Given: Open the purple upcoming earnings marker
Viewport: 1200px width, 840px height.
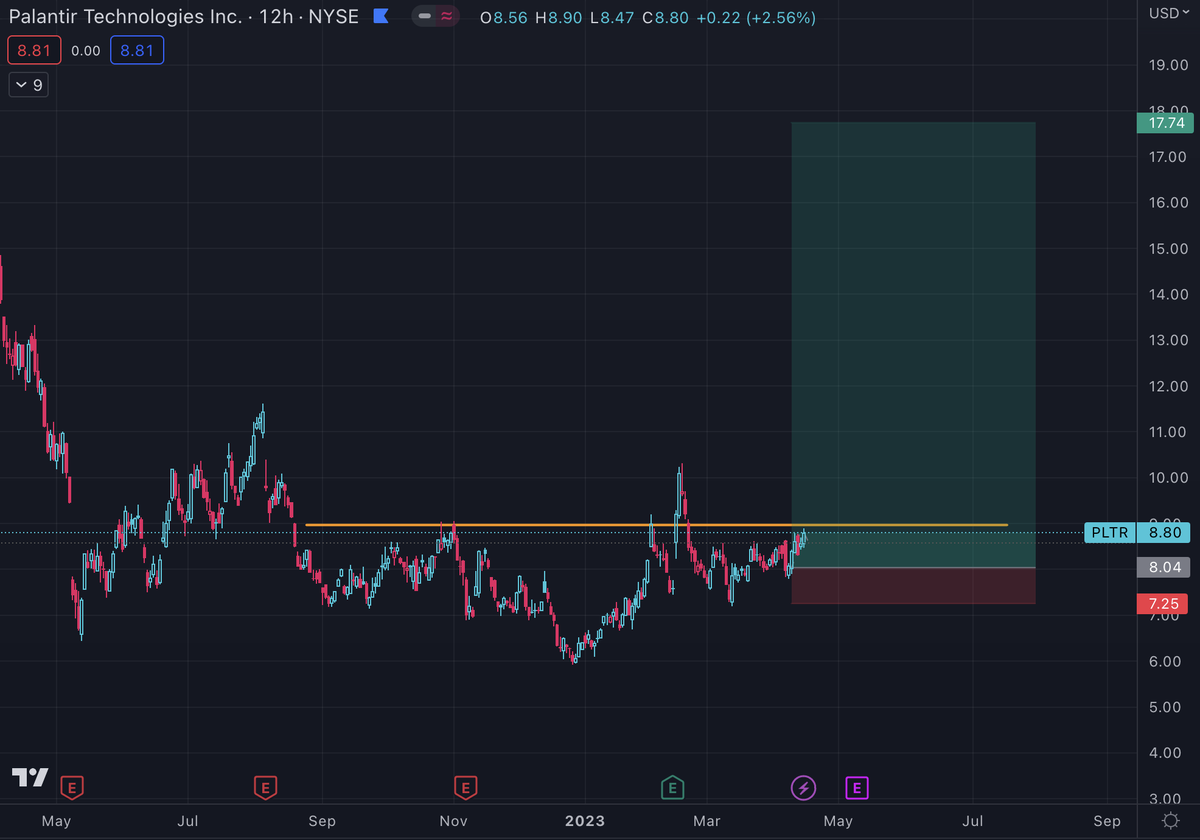Looking at the screenshot, I should pyautogui.click(x=857, y=788).
